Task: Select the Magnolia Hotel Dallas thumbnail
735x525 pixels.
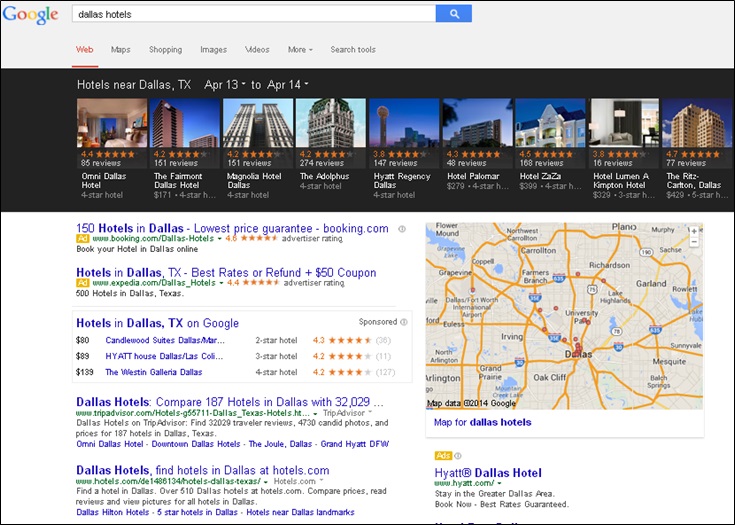Action: point(258,123)
